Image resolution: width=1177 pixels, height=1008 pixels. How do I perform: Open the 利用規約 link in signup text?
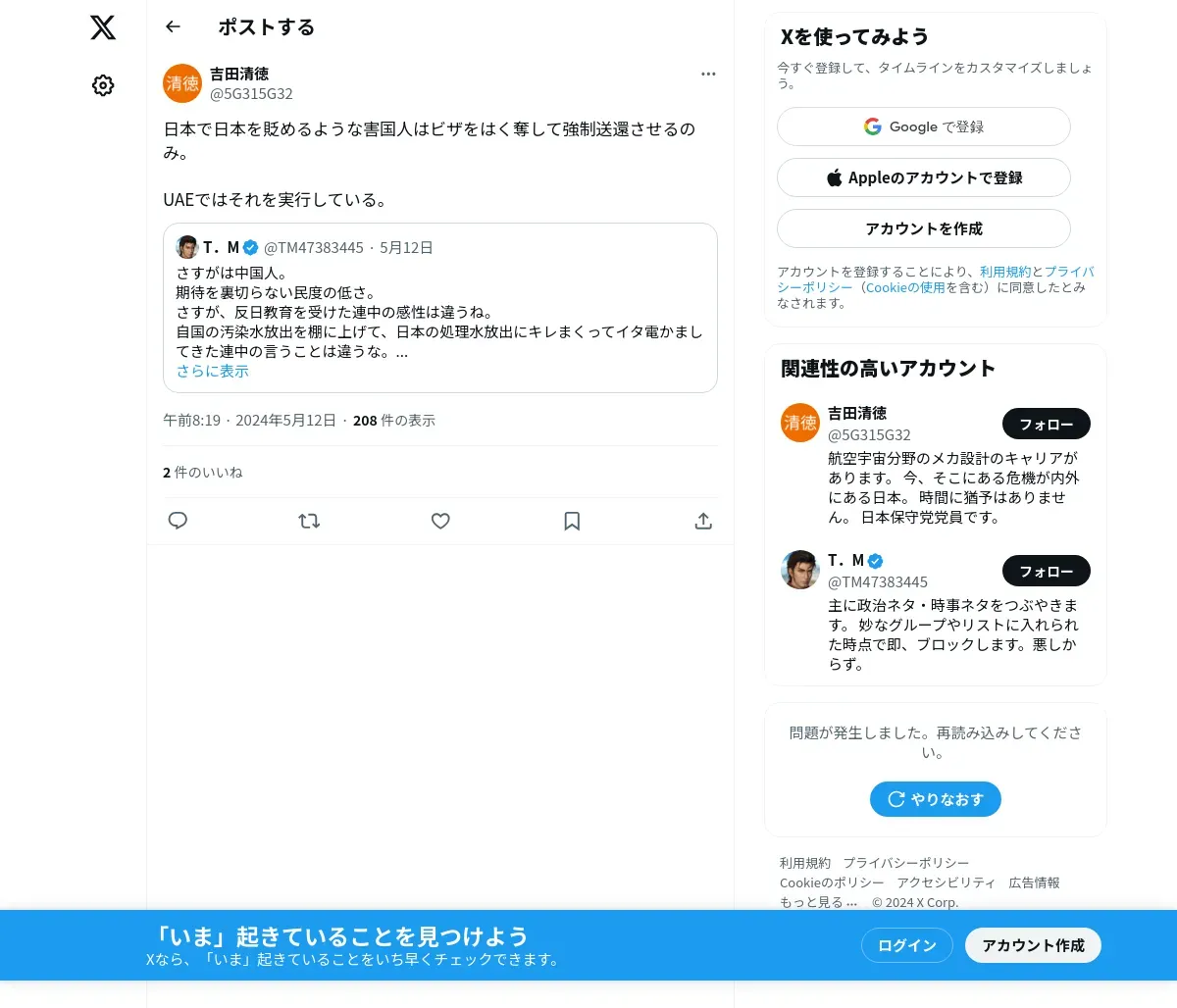tap(1005, 272)
